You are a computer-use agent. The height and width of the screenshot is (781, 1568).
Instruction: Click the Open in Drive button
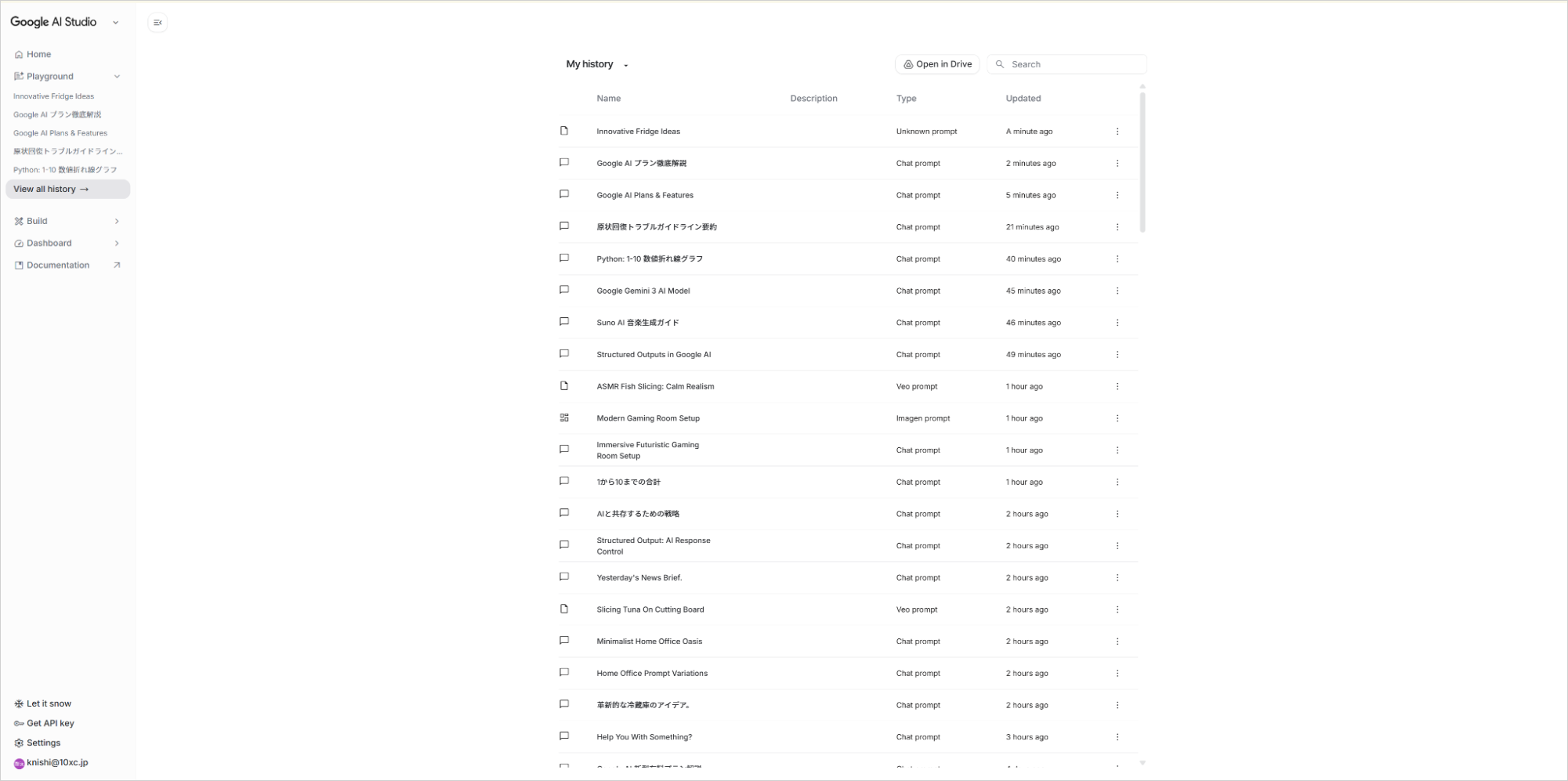[x=936, y=63]
